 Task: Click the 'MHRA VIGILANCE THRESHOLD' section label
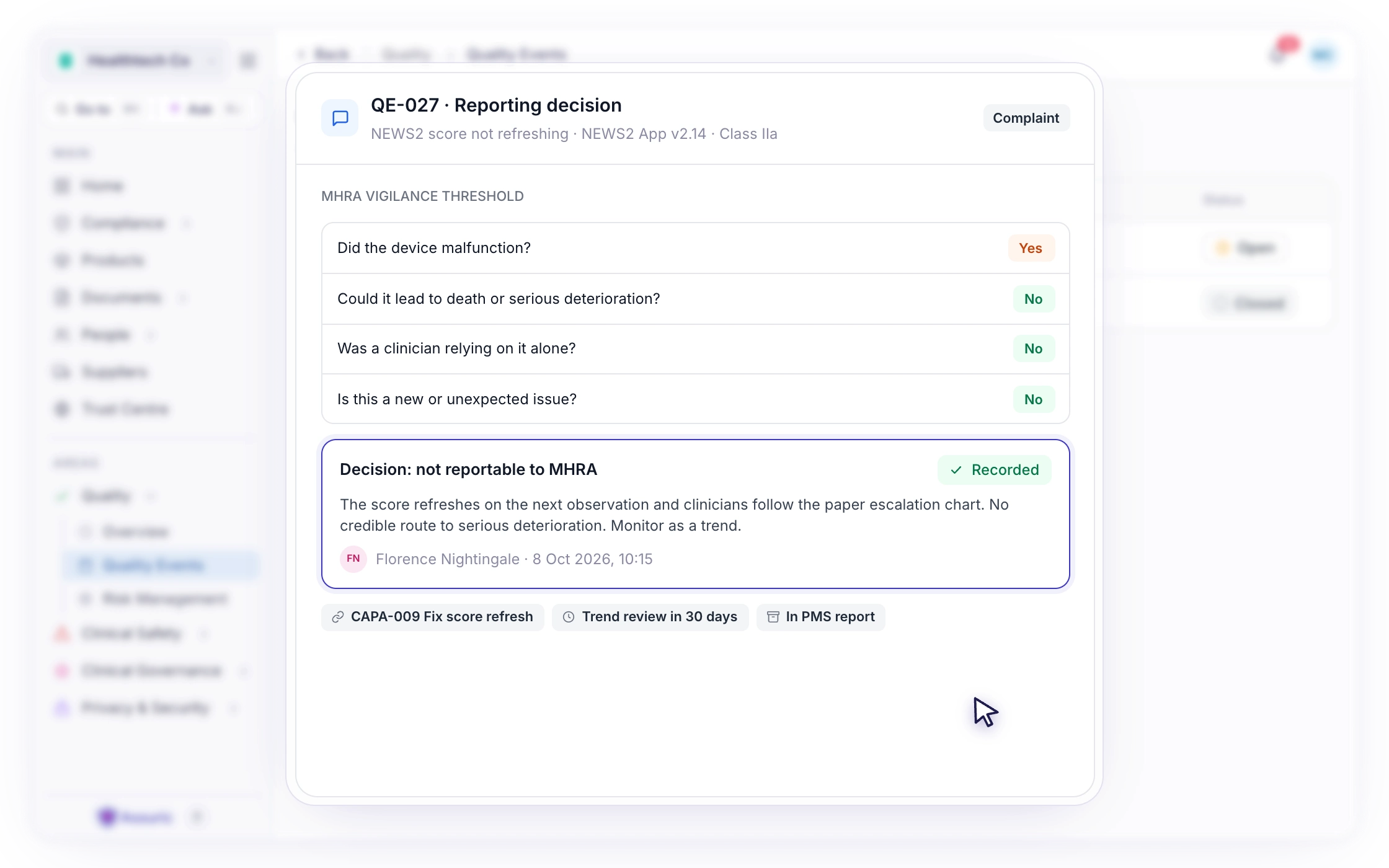tap(422, 197)
